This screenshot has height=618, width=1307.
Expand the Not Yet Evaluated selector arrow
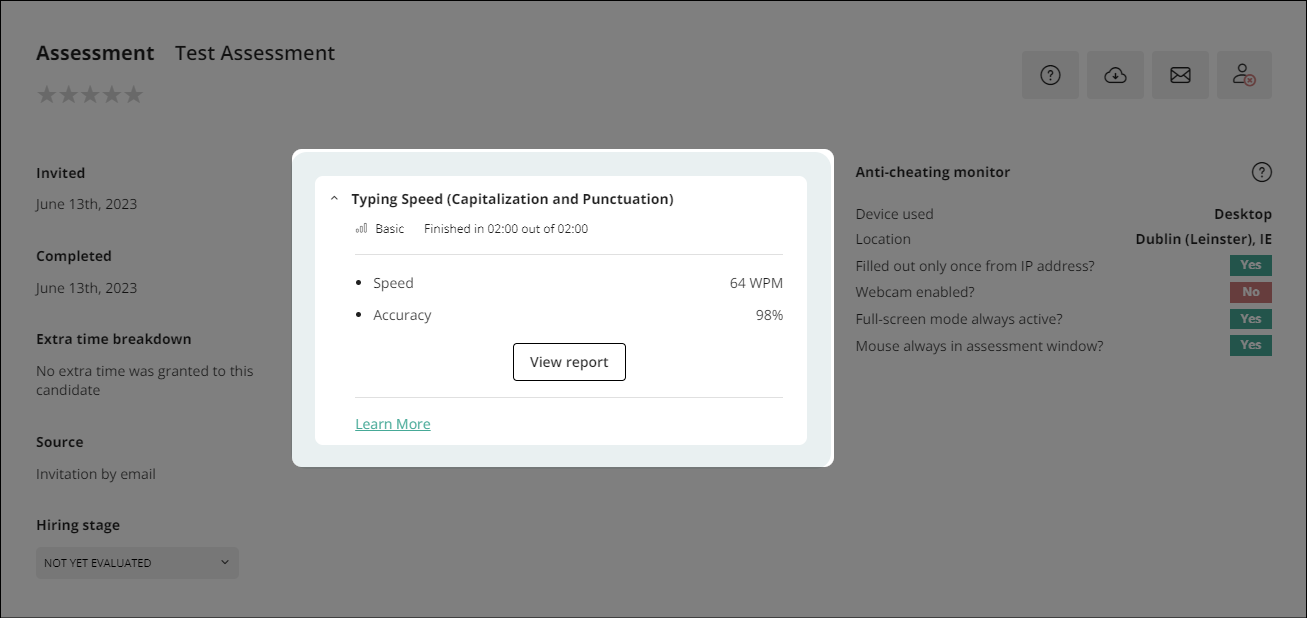tap(224, 562)
